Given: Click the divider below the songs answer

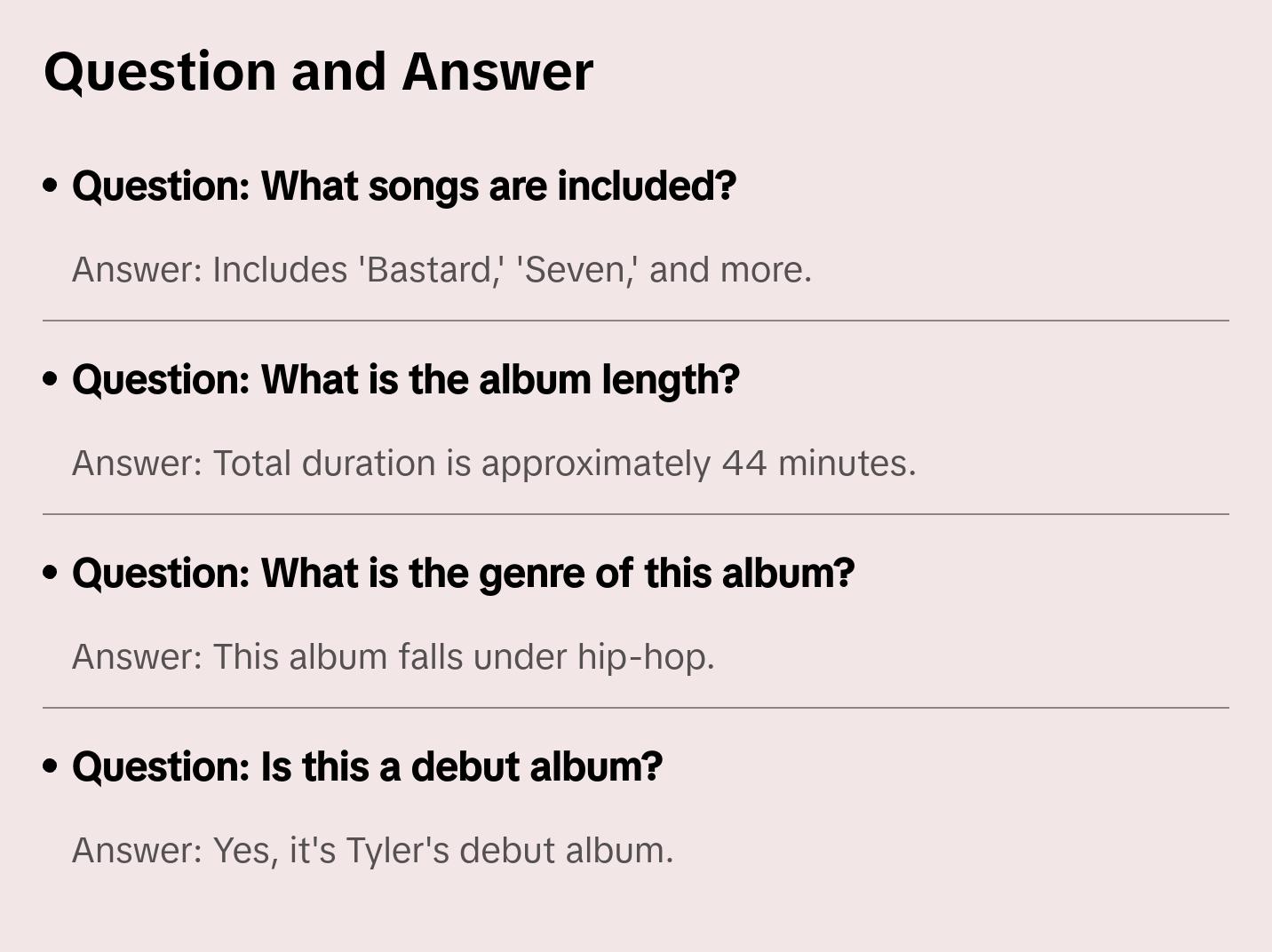Looking at the screenshot, I should (636, 321).
